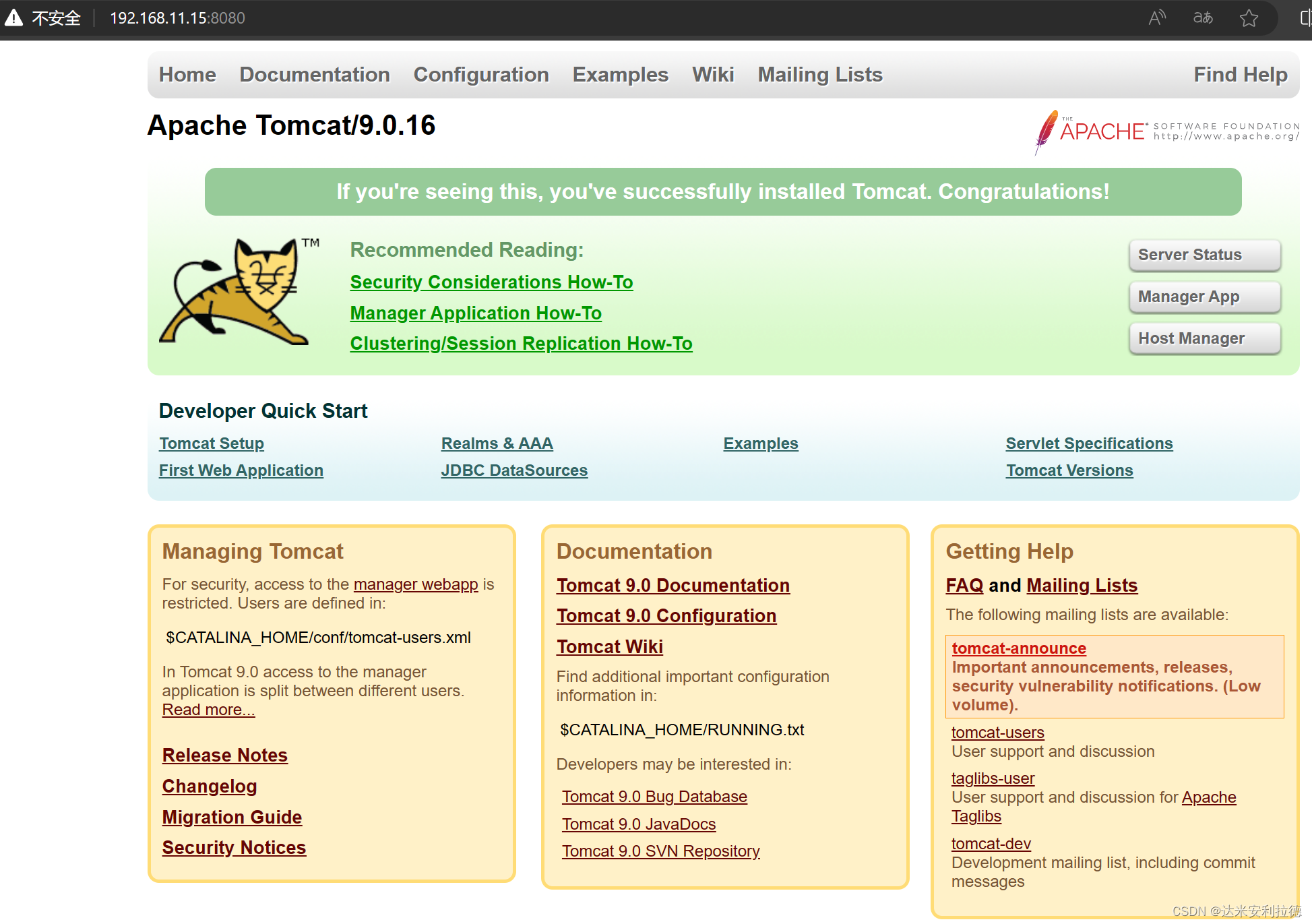Viewport: 1312px width, 924px height.
Task: Follow the manager webapp link
Action: tap(416, 584)
